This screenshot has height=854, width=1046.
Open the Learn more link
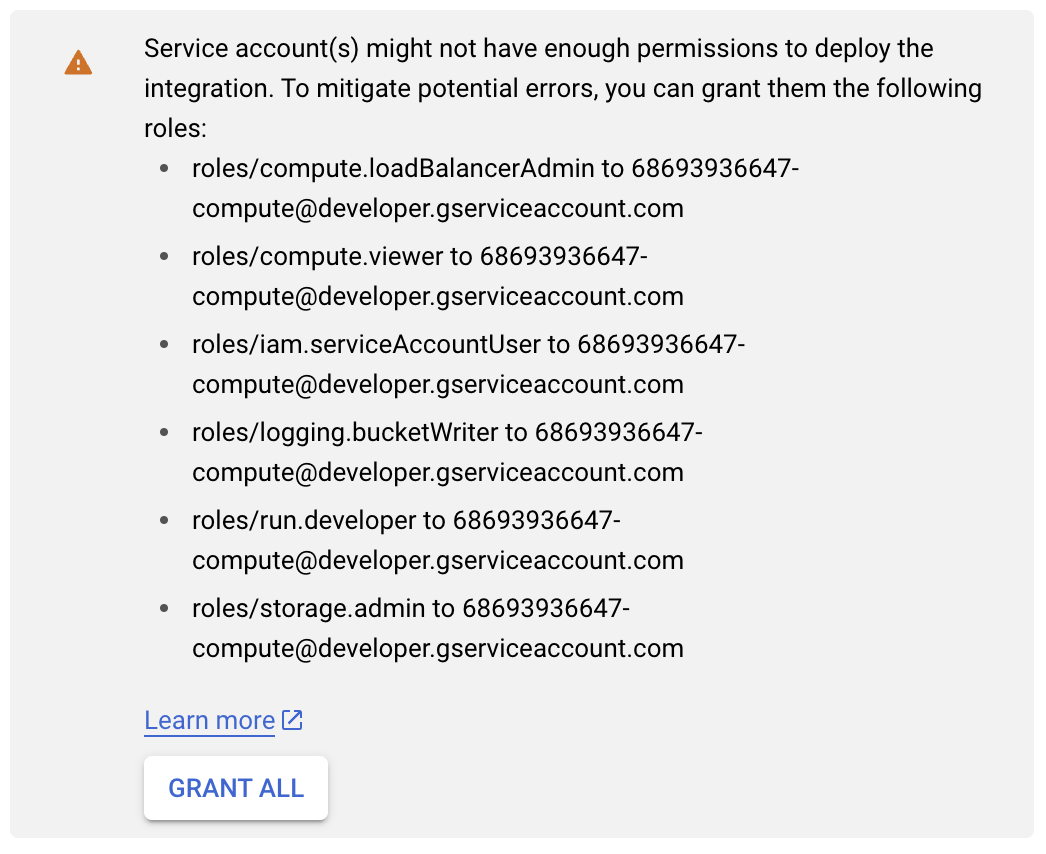[209, 720]
